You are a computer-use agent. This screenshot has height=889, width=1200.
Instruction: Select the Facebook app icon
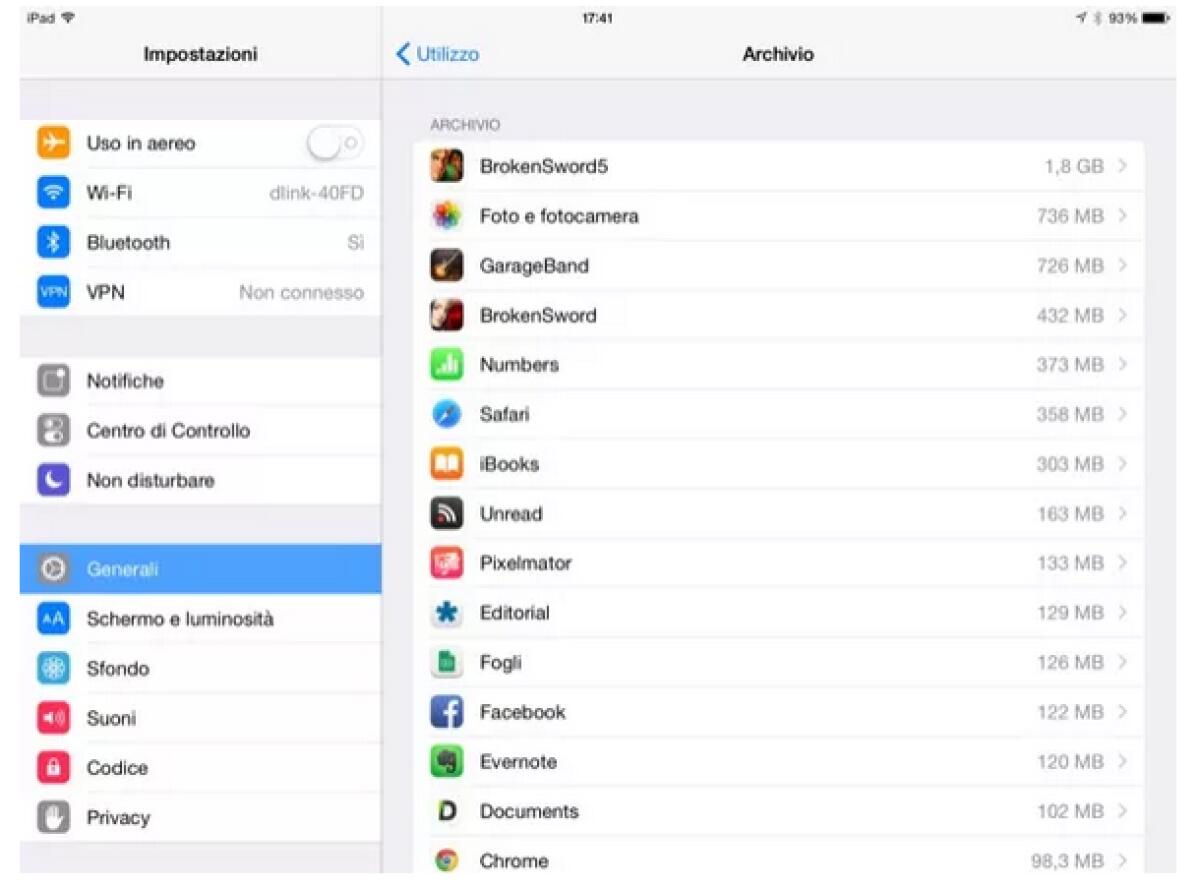coord(446,712)
